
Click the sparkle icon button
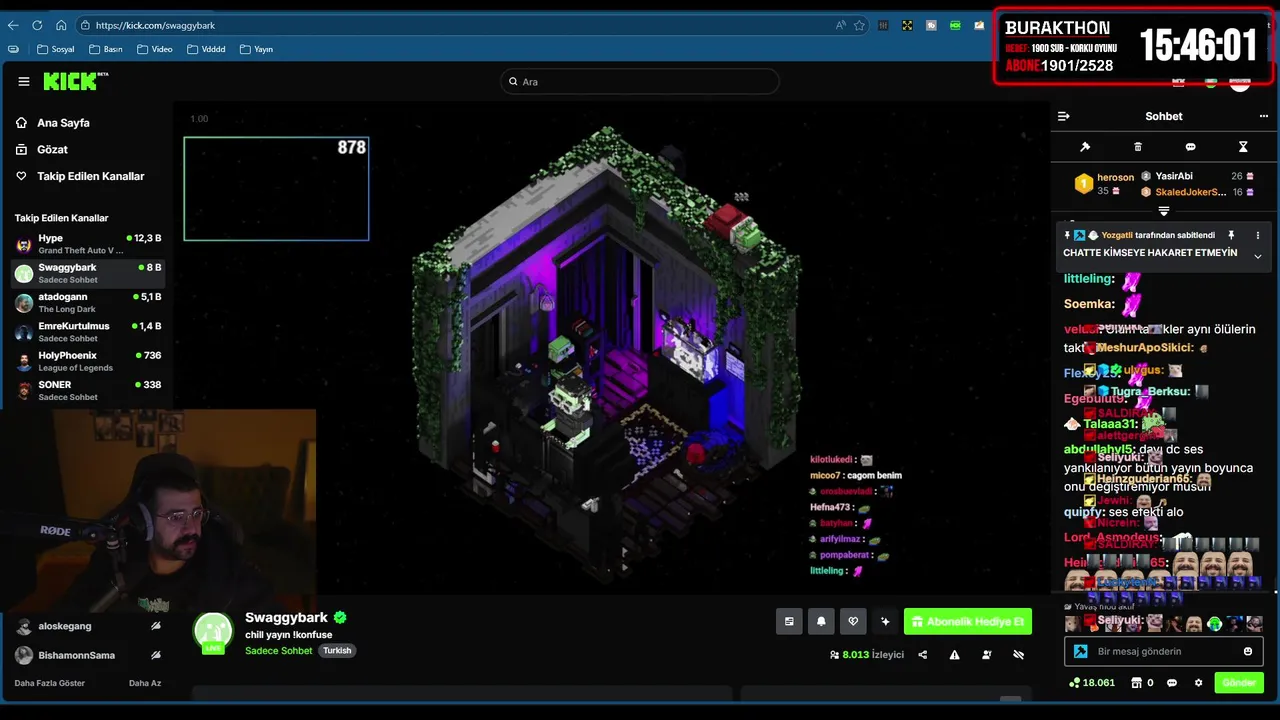885,622
